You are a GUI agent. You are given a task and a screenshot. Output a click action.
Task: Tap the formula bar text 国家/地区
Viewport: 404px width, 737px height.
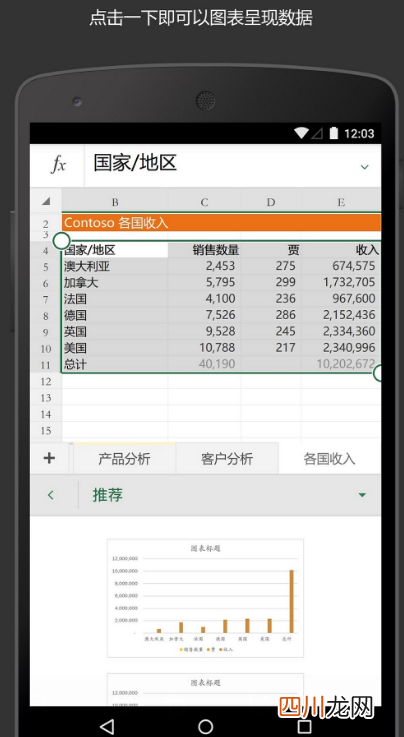click(135, 163)
